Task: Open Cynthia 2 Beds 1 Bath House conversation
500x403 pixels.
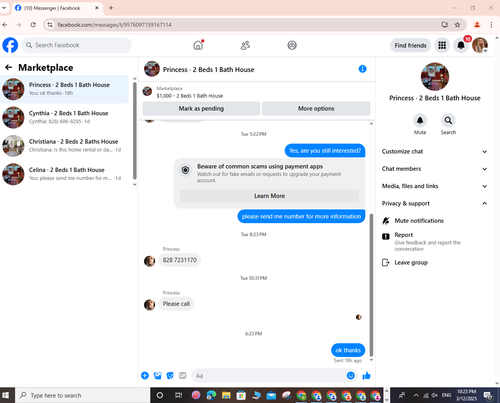Action: pos(65,117)
